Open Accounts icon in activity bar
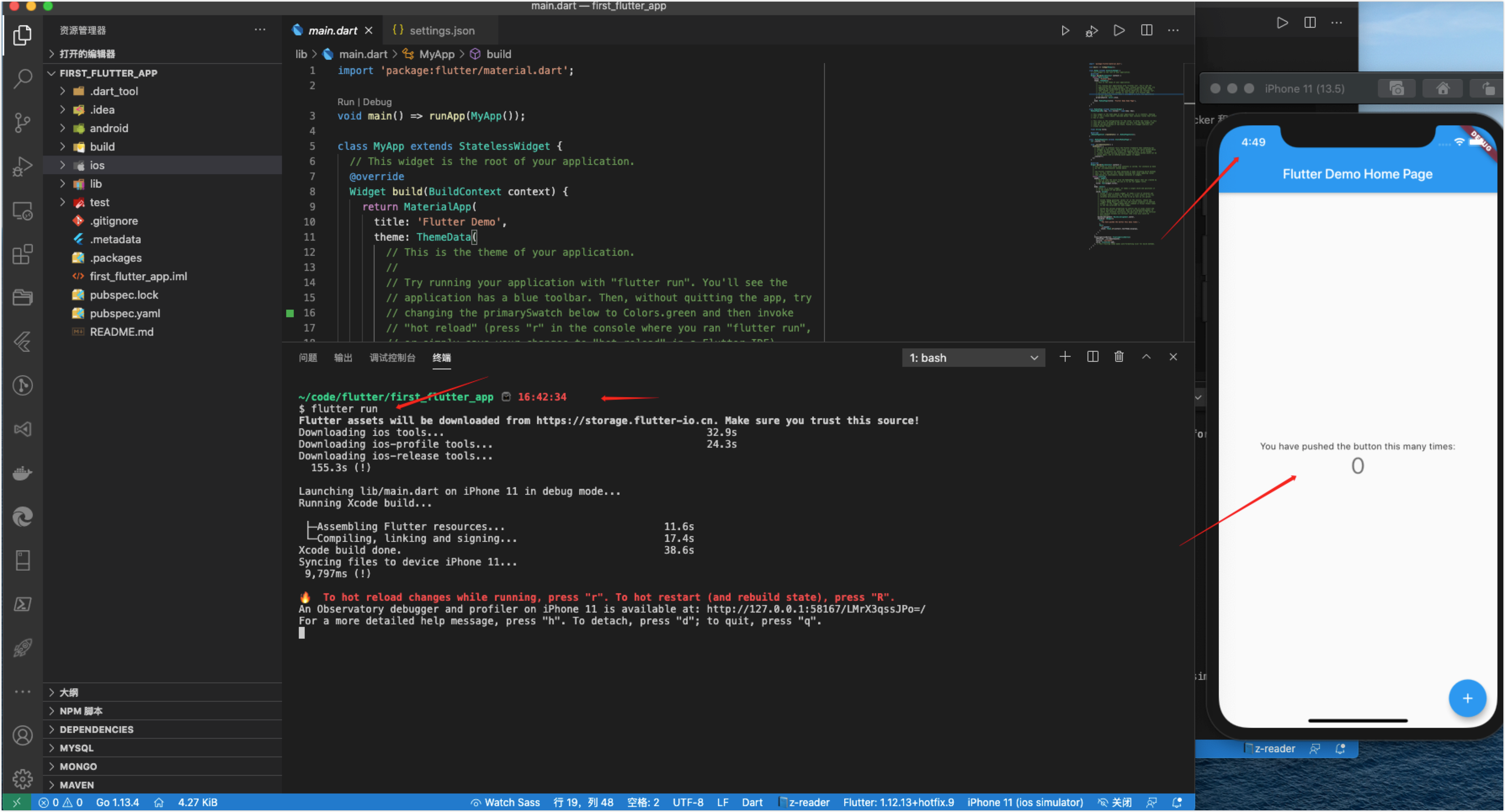Viewport: 1505px width, 812px height. 22,735
